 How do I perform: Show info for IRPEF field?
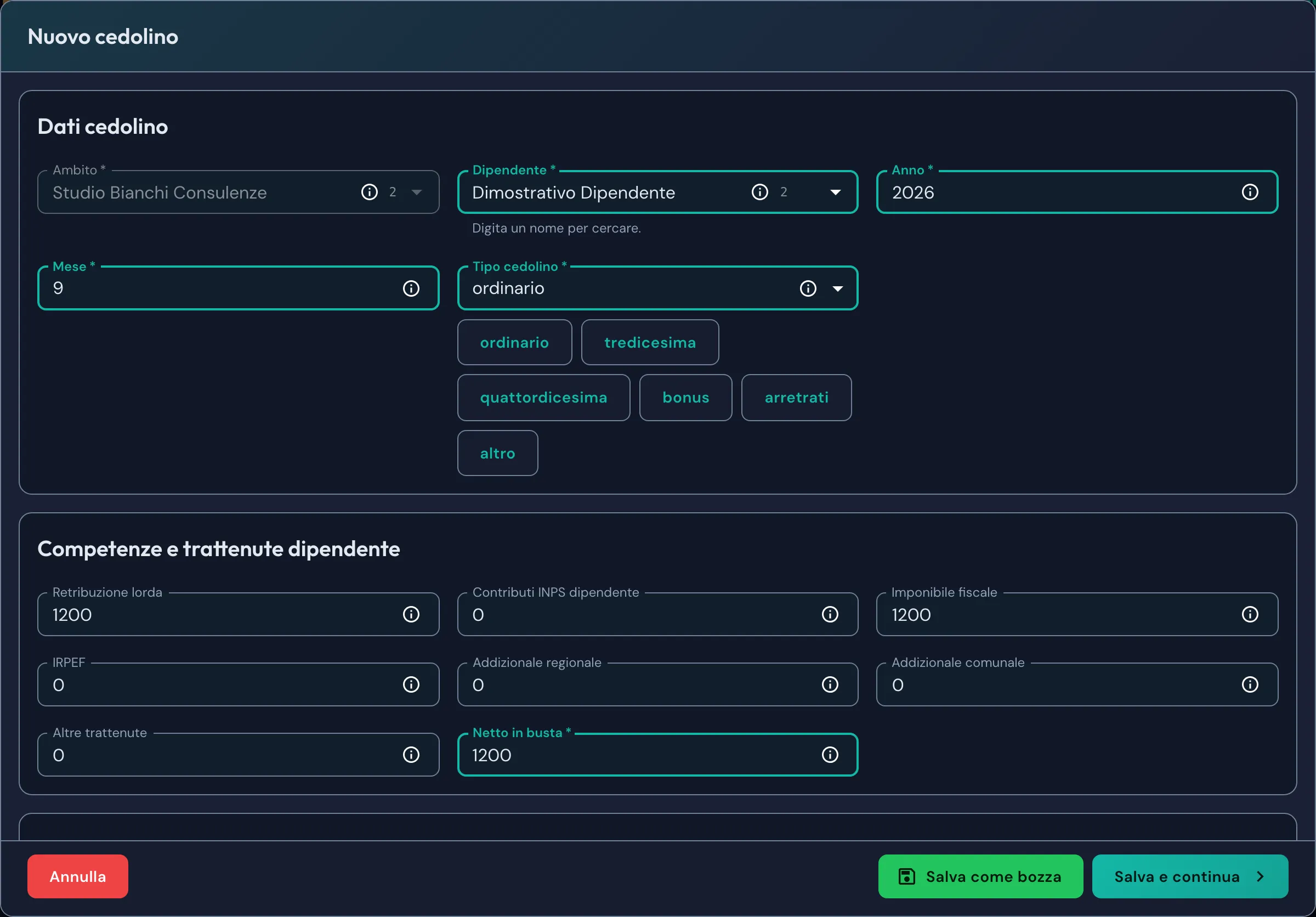(411, 684)
